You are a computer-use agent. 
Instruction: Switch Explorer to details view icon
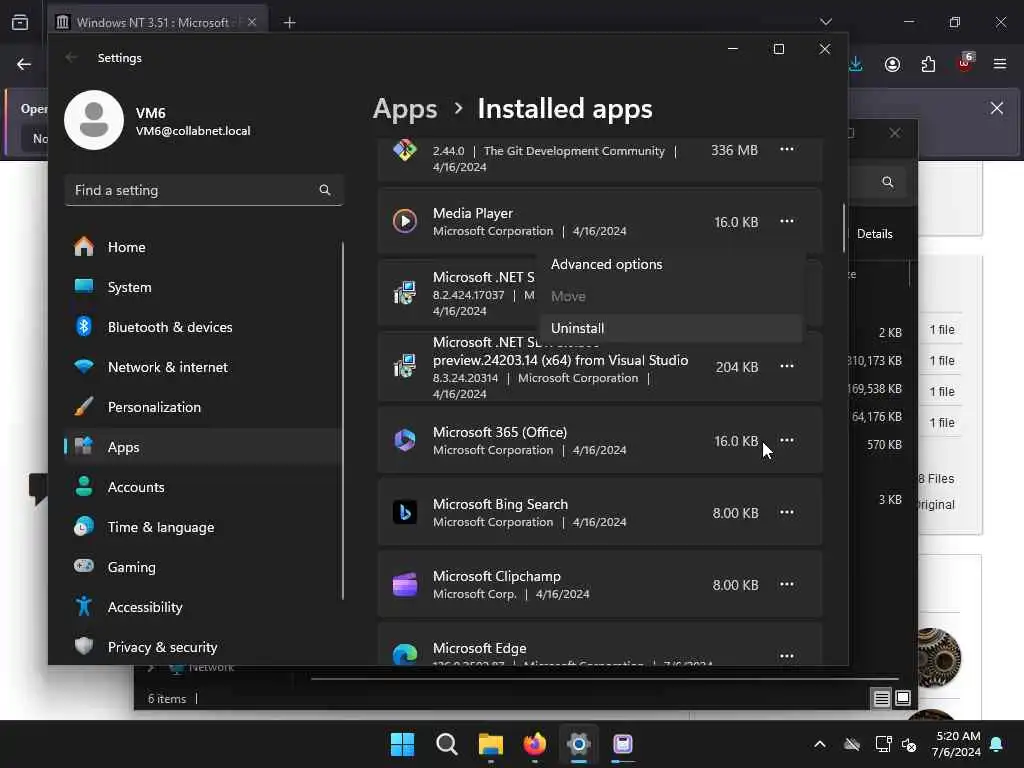(x=881, y=699)
